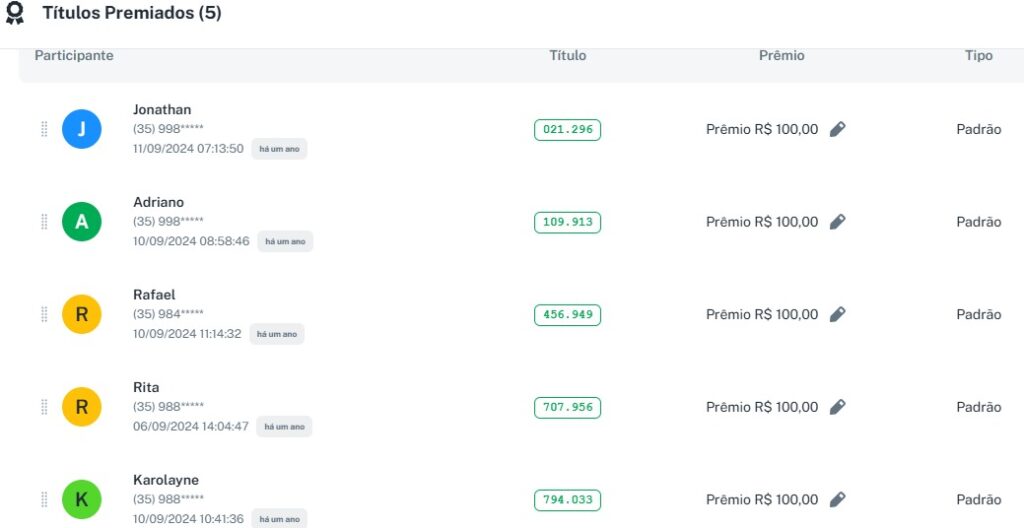
Task: Open title badge 707.956
Action: pos(567,407)
